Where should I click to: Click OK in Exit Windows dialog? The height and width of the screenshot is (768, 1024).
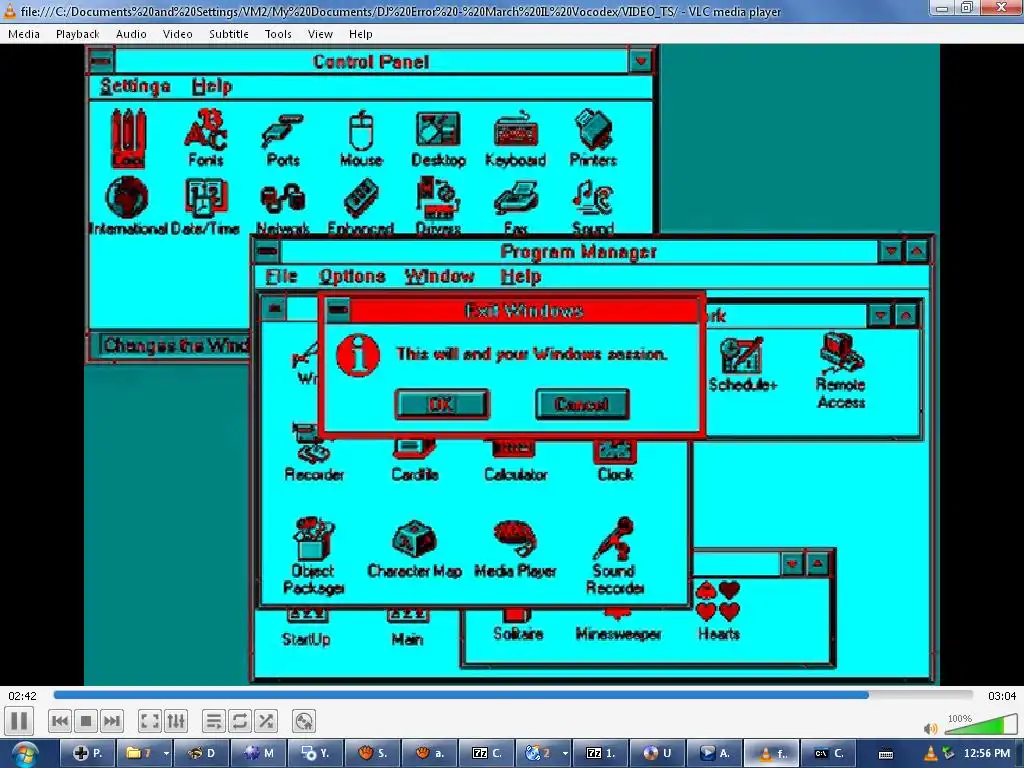(x=441, y=404)
